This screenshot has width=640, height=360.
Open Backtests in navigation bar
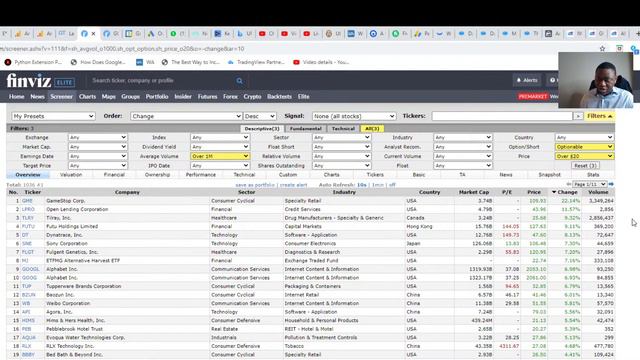(279, 97)
